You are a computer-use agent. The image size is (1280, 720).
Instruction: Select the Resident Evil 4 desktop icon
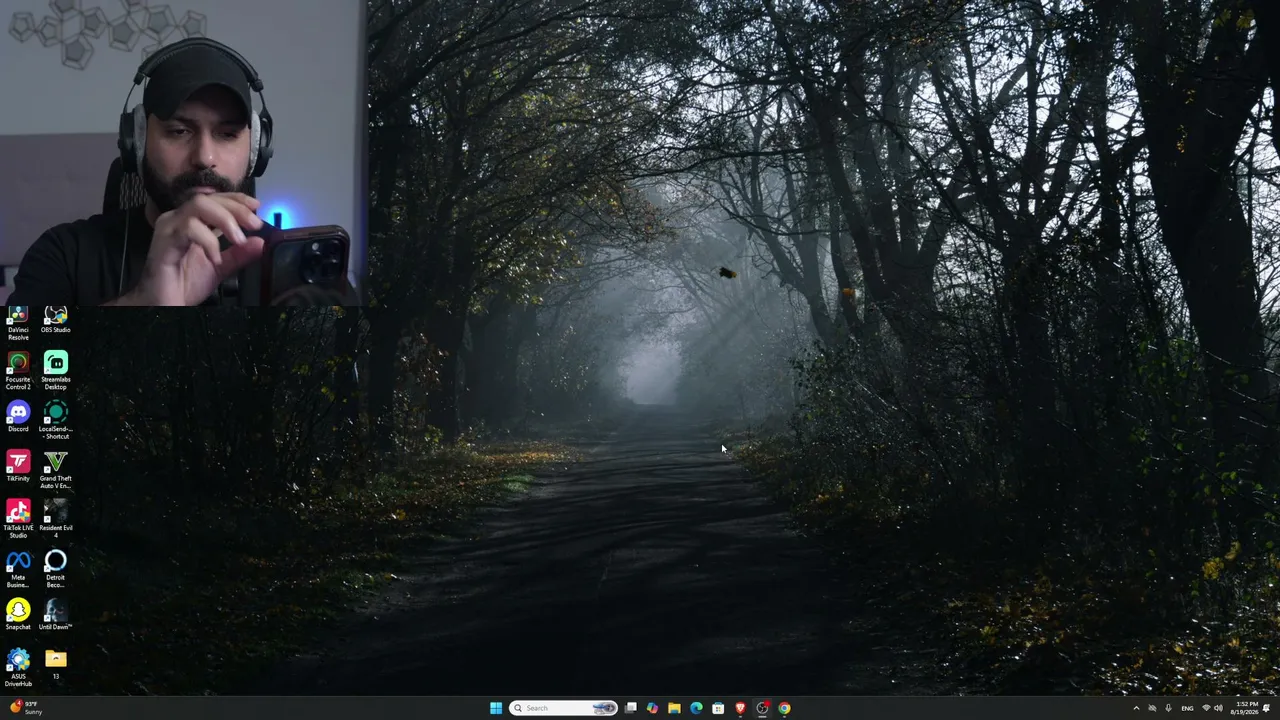55,520
